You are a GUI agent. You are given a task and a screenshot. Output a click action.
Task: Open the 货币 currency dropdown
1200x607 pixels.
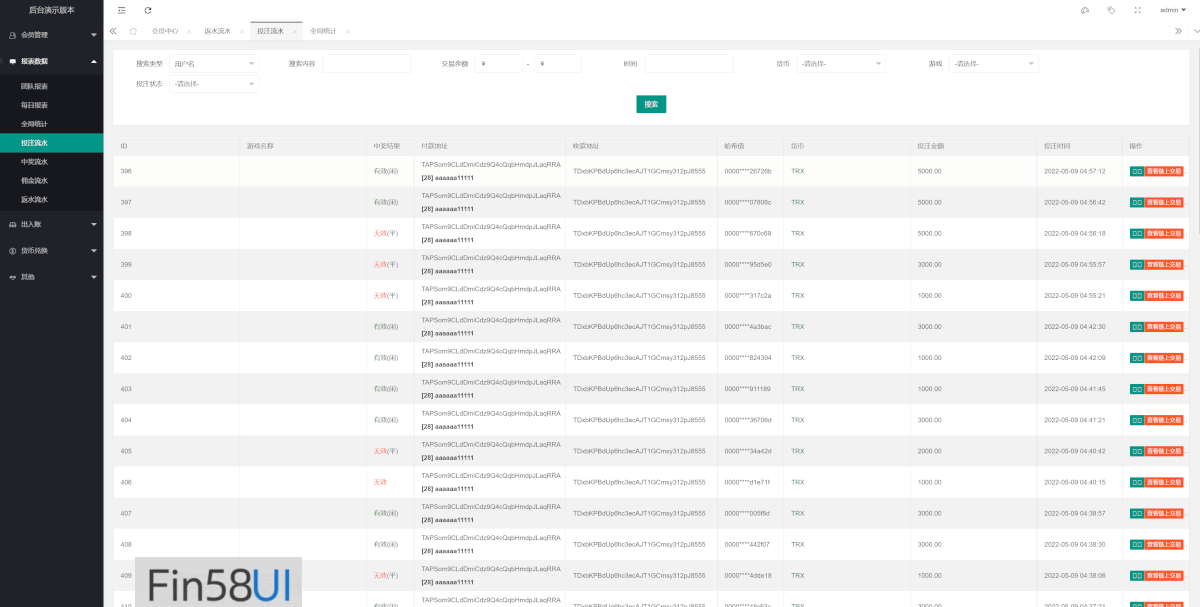(840, 64)
